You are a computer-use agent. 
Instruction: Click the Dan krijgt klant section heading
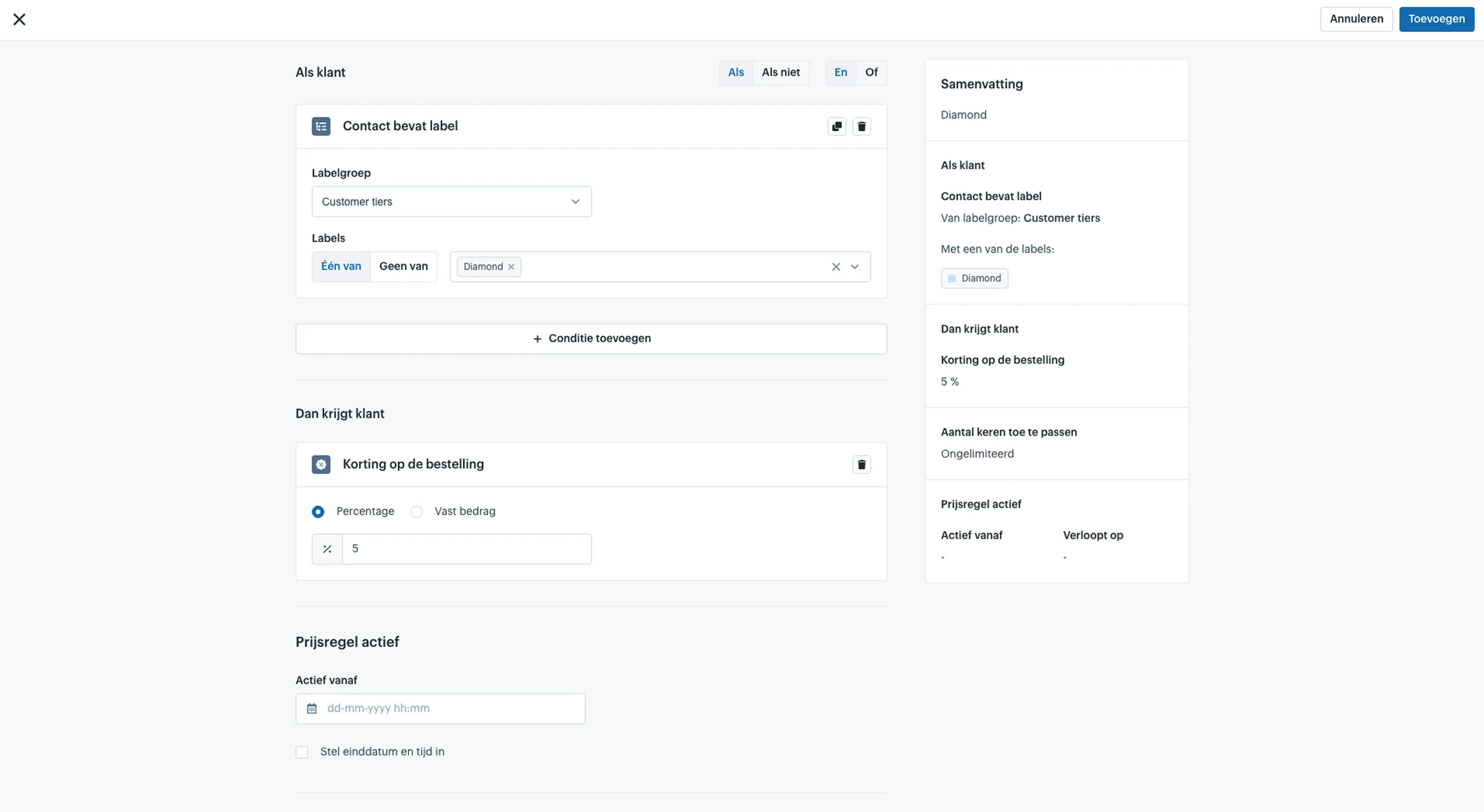coord(339,414)
